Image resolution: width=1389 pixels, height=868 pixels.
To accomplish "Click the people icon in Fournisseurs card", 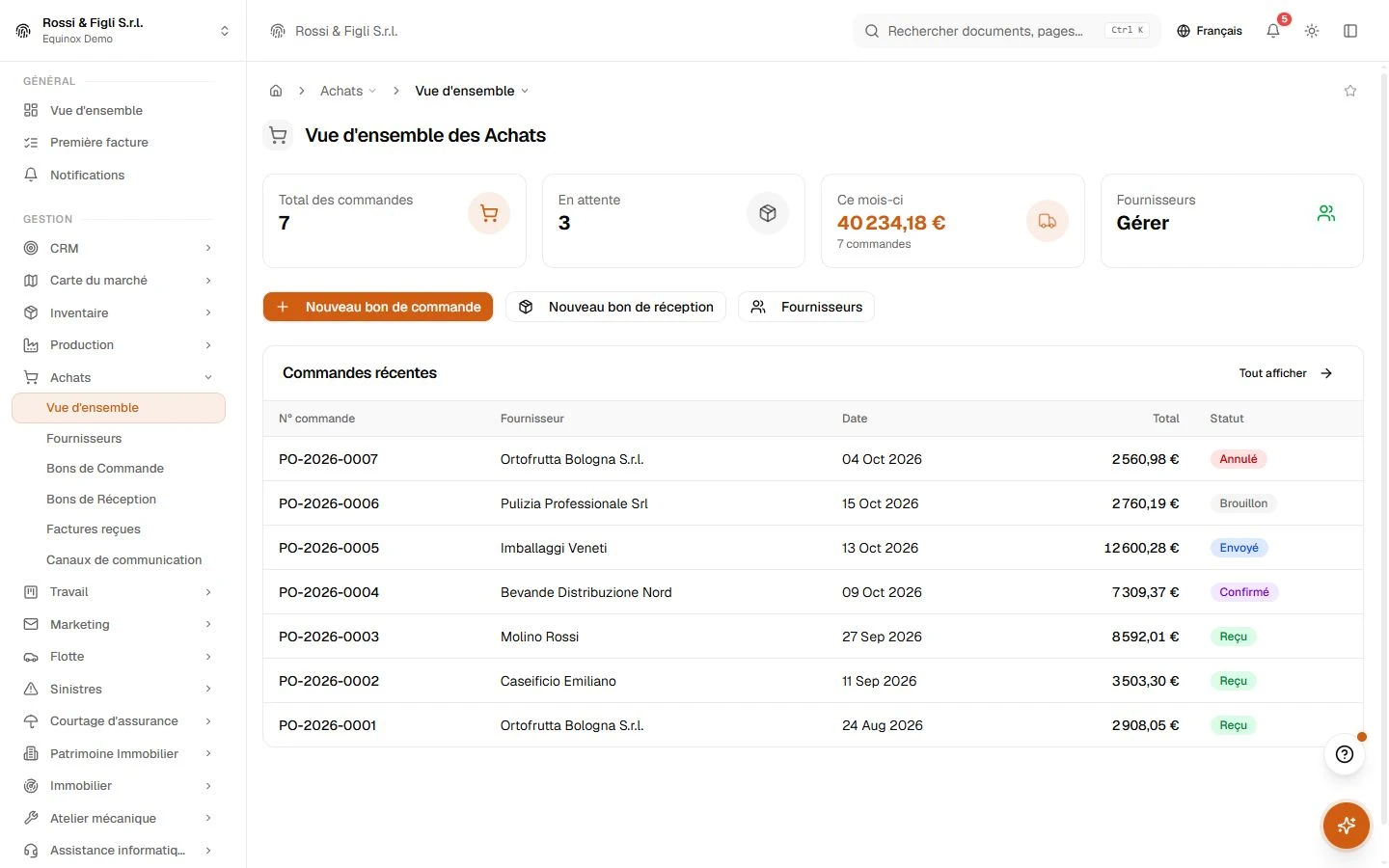I will click(1326, 213).
